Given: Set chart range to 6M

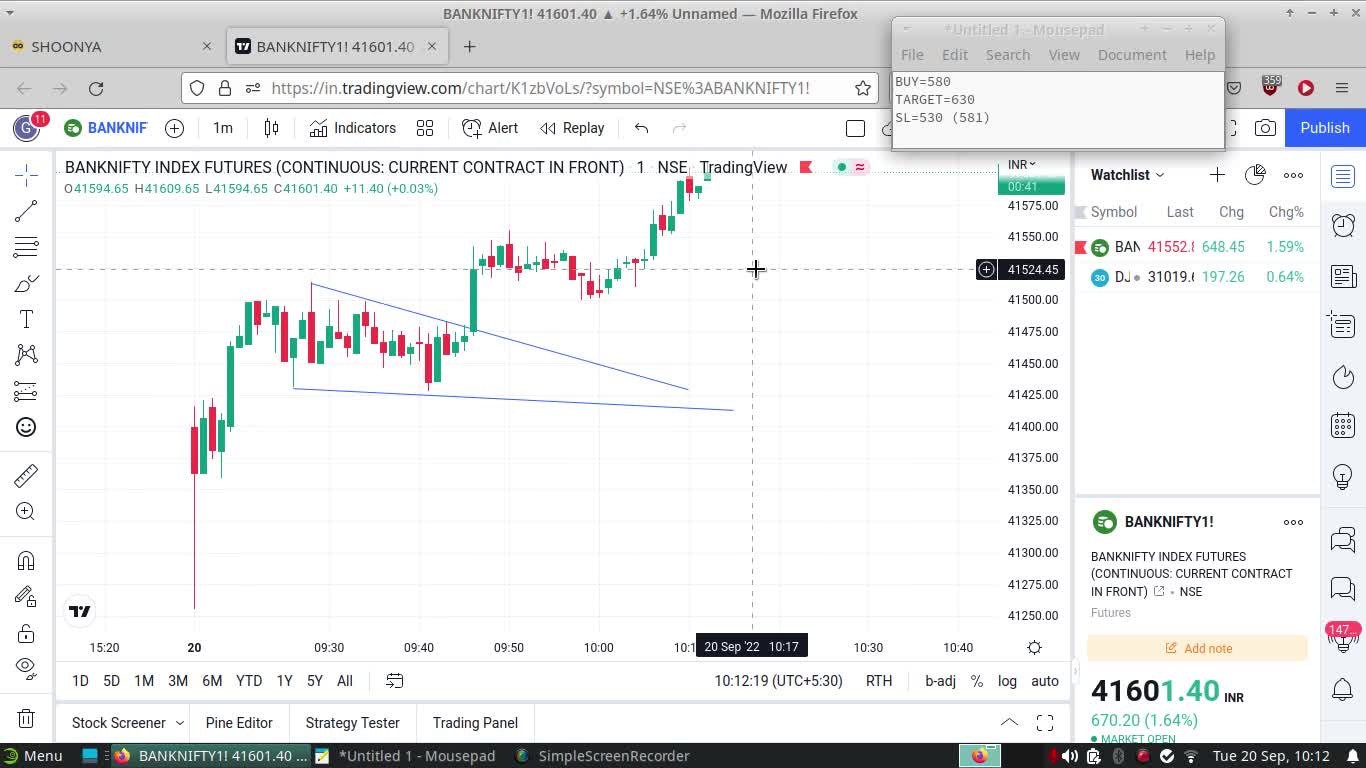Looking at the screenshot, I should click(x=212, y=681).
